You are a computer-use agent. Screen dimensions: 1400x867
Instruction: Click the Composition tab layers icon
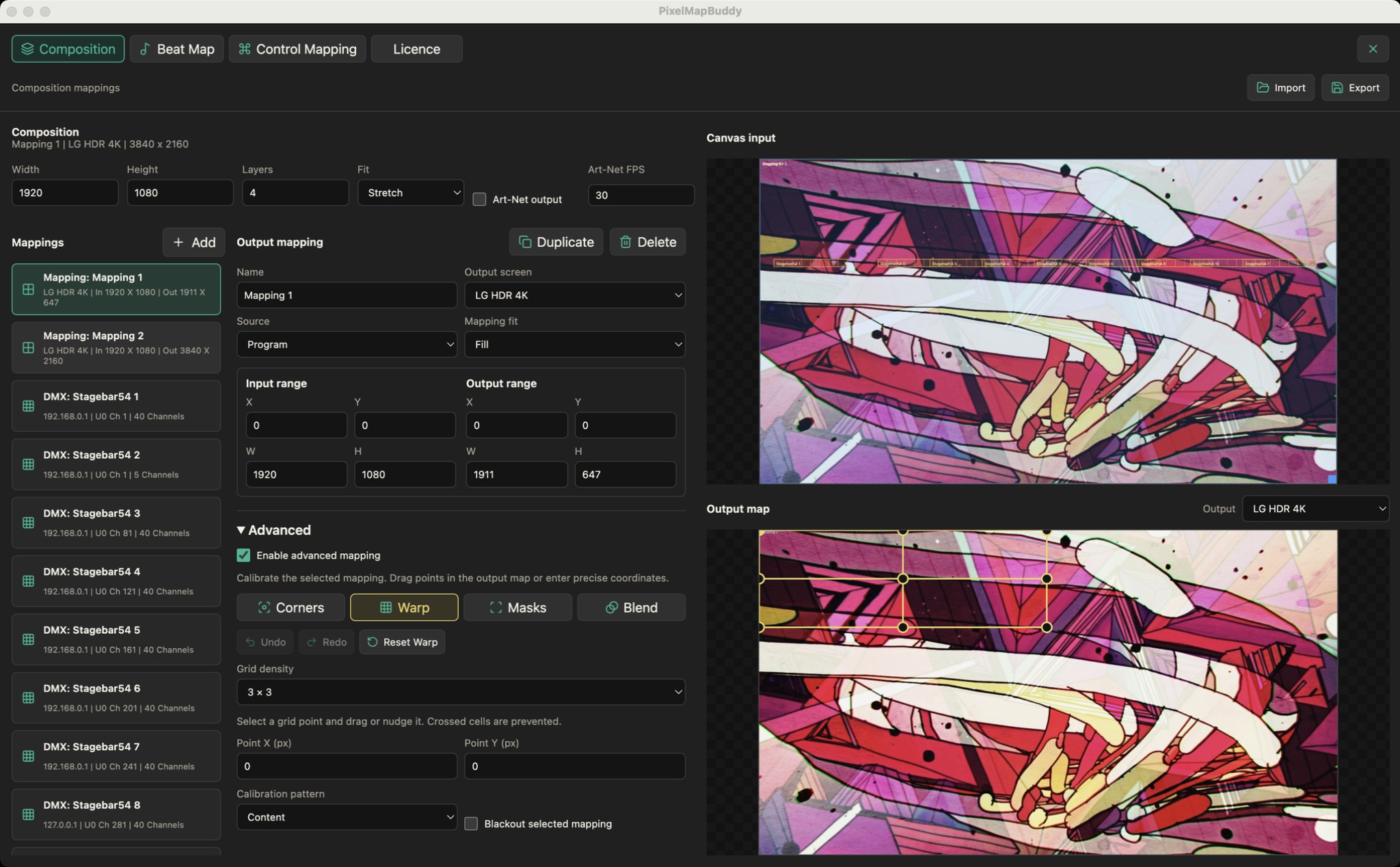pyautogui.click(x=27, y=49)
